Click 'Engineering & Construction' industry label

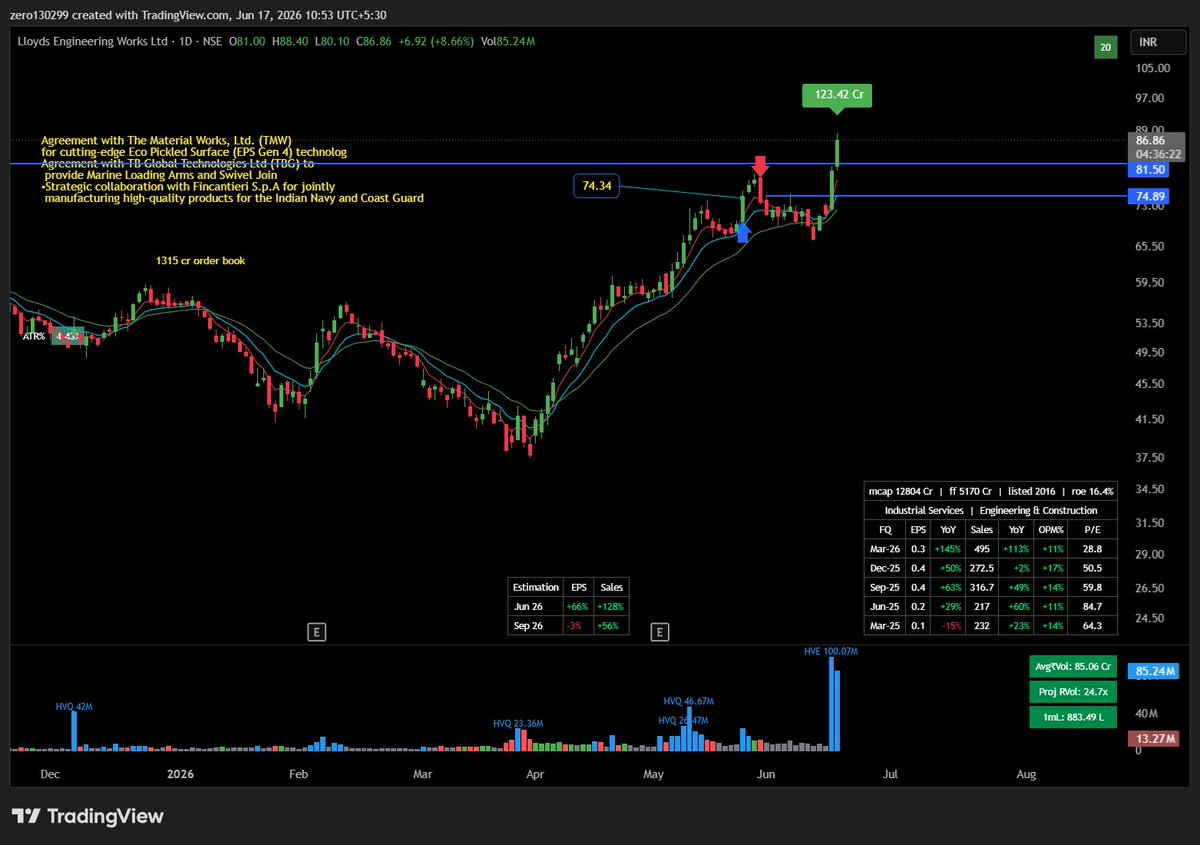click(x=1040, y=510)
